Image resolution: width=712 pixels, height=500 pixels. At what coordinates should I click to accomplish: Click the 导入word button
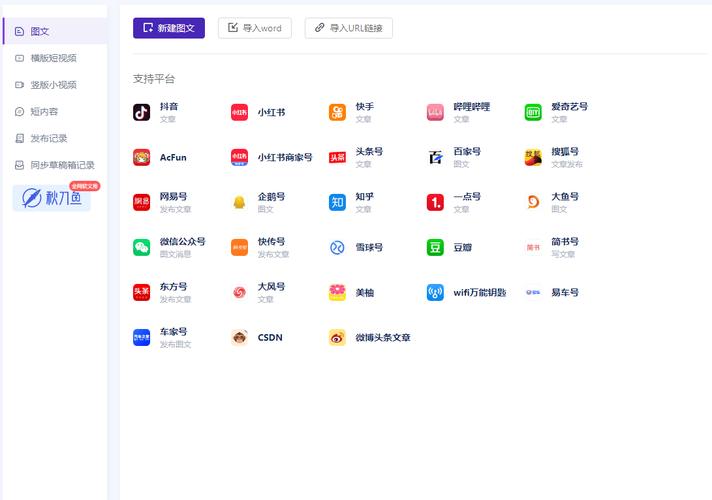pyautogui.click(x=255, y=28)
